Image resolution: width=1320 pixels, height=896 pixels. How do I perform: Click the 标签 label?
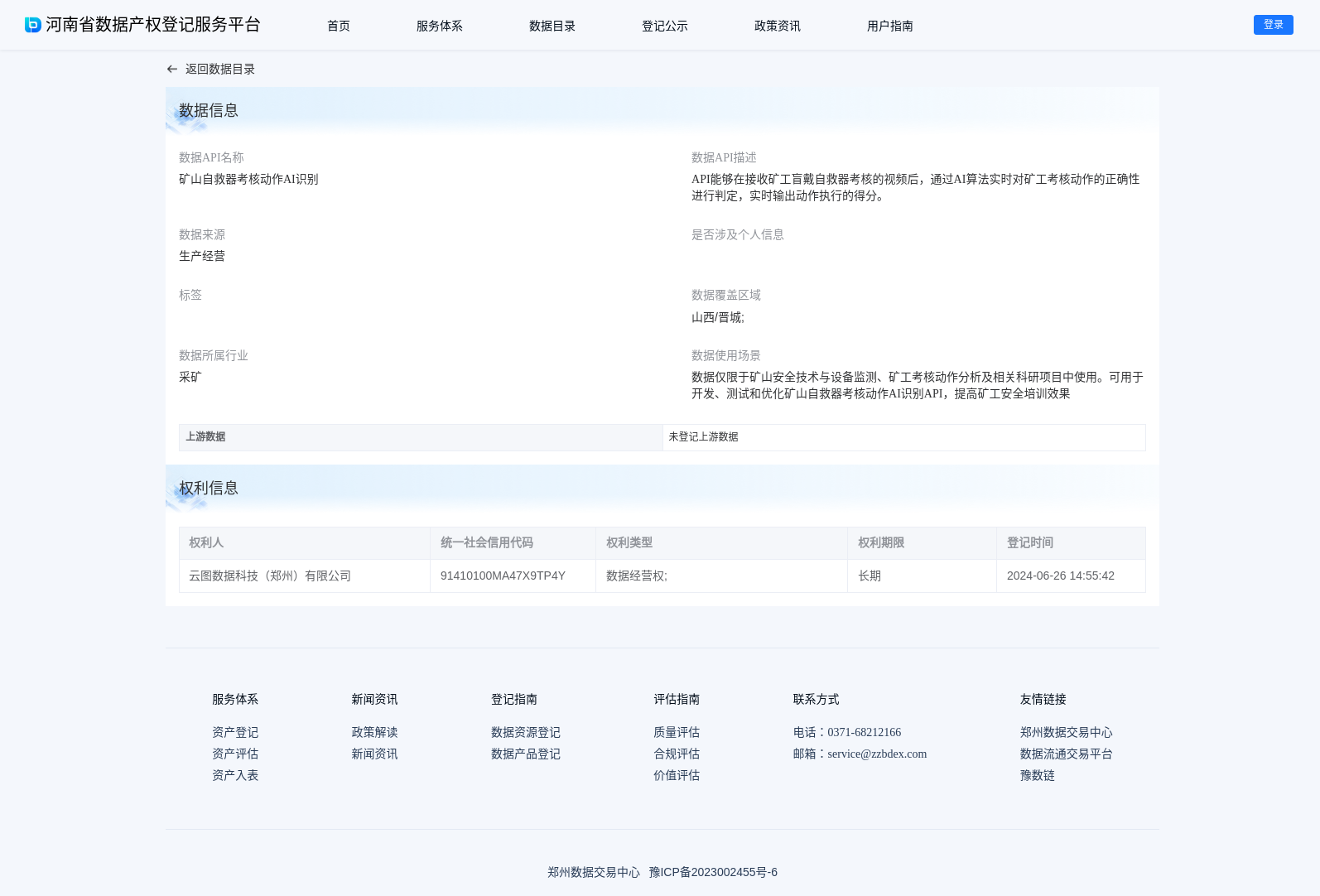coord(190,295)
